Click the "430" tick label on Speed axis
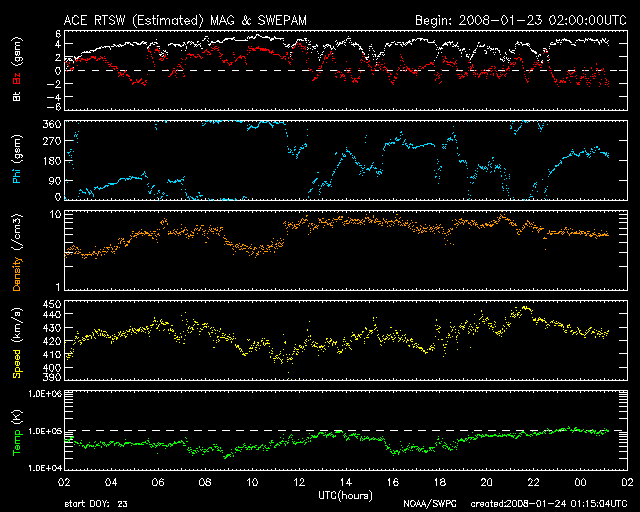This screenshot has height=512, width=640. [x=51, y=328]
